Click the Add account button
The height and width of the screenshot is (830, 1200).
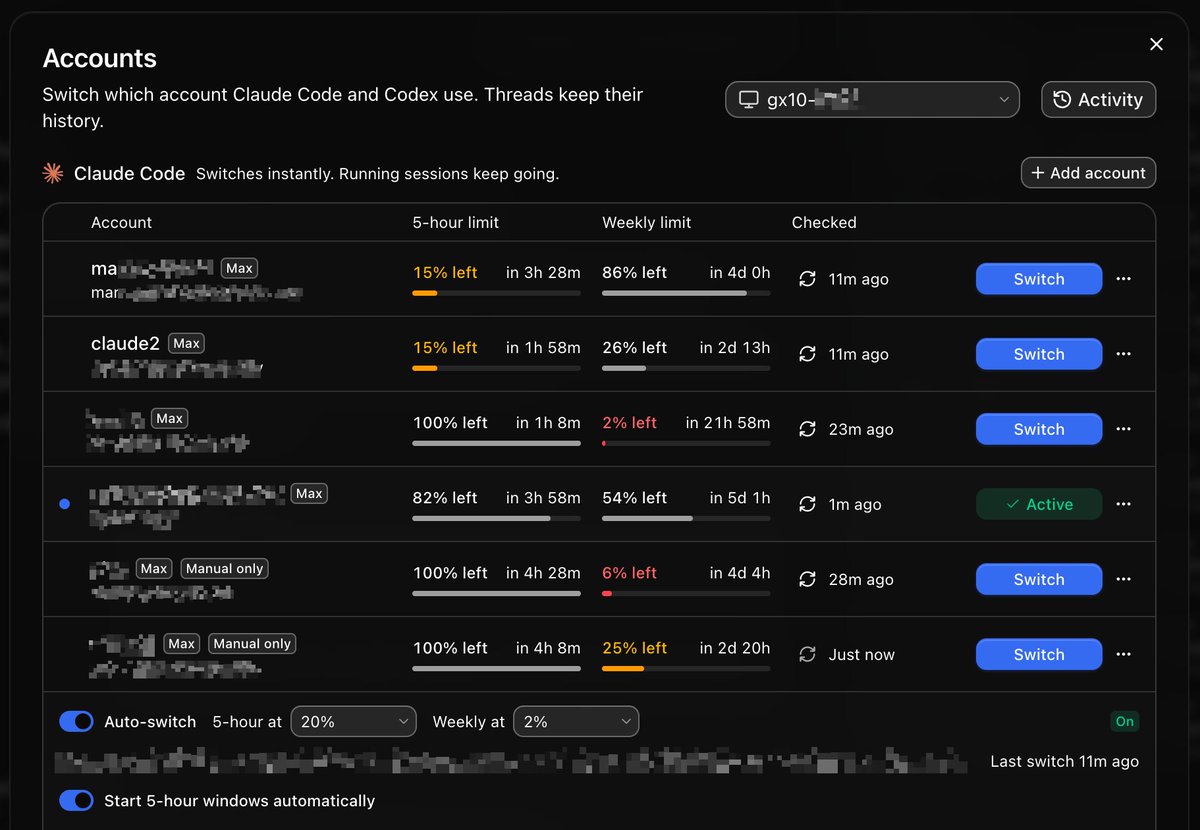(x=1088, y=173)
